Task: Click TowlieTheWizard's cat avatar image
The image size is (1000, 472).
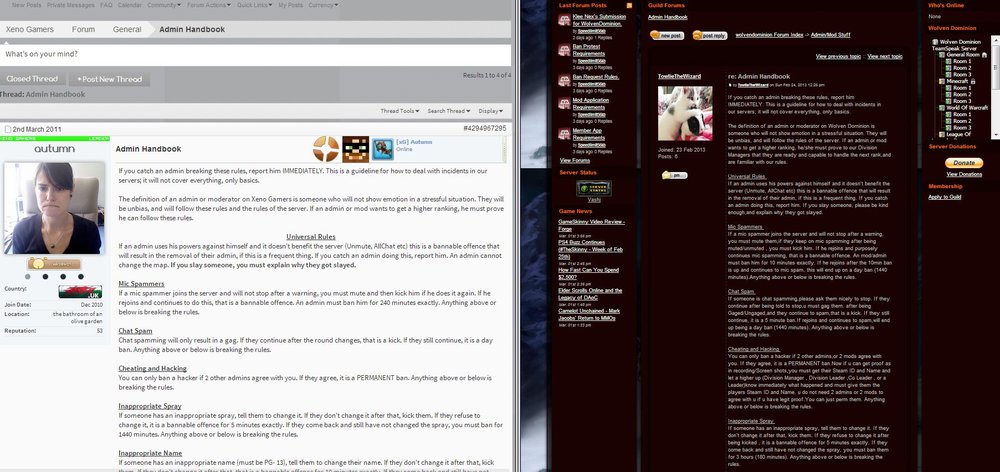Action: [x=685, y=114]
